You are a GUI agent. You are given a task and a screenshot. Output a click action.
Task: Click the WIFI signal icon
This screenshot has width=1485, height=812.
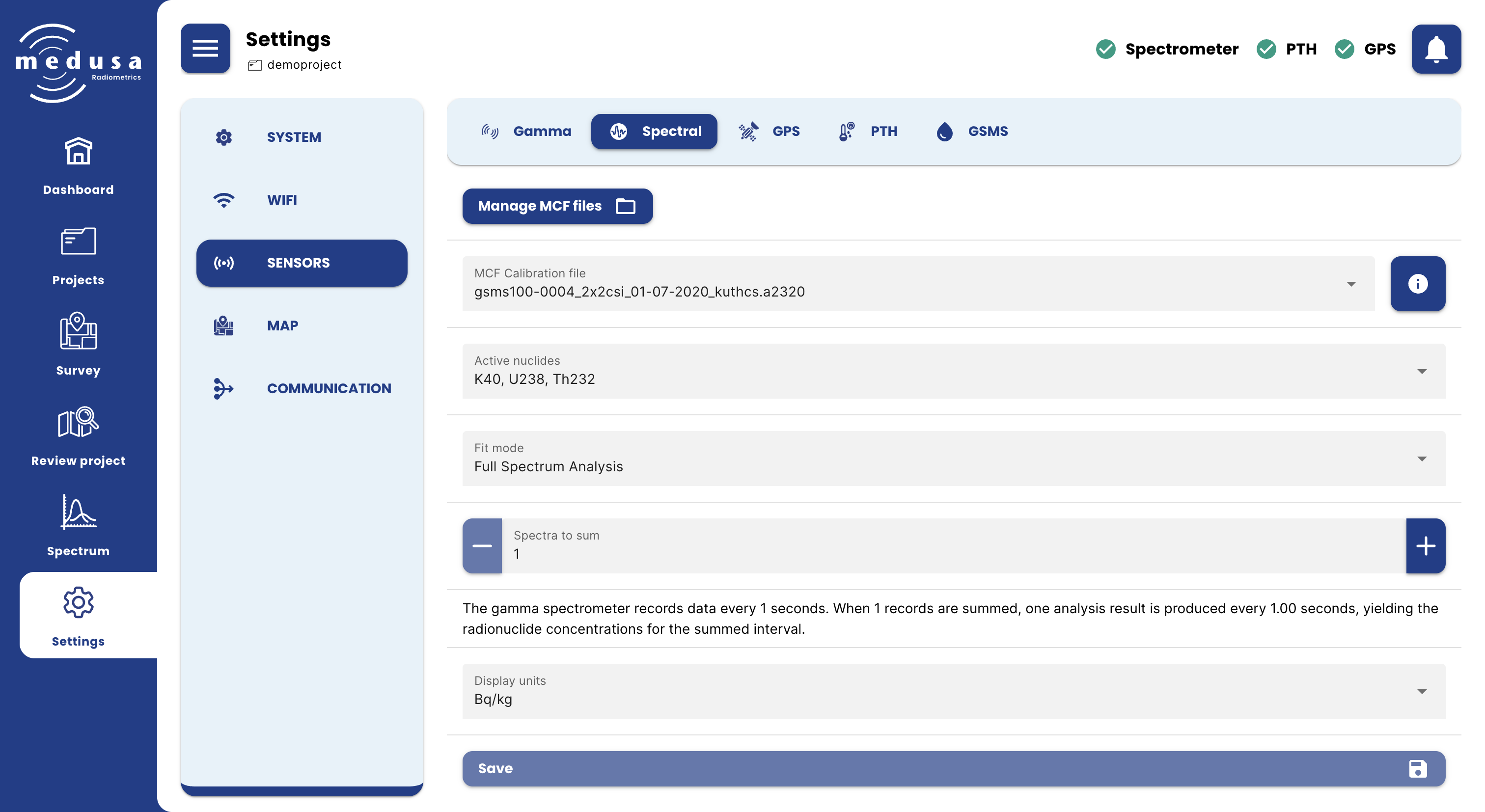click(x=223, y=200)
